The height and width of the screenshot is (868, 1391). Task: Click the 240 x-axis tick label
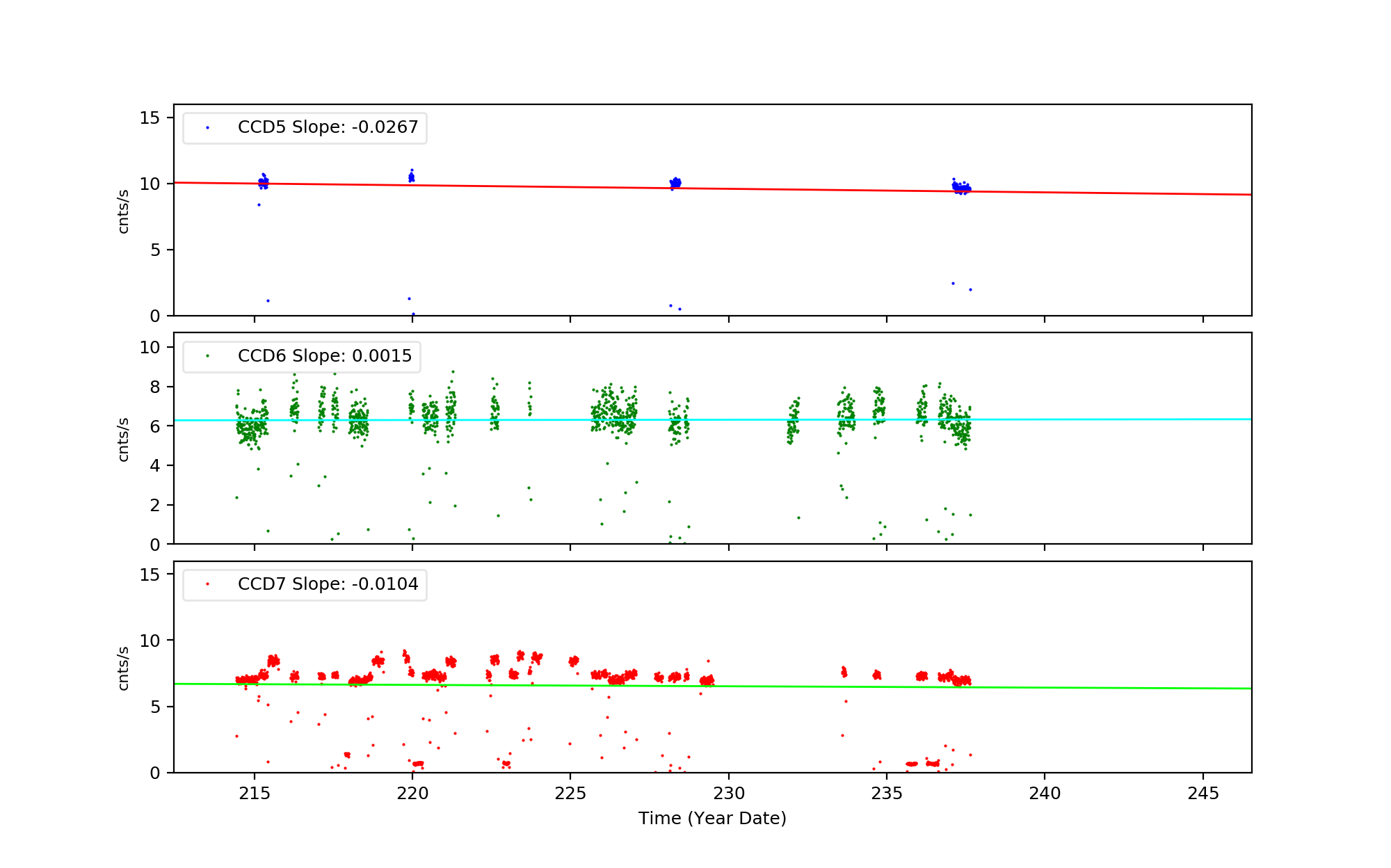[x=1045, y=794]
